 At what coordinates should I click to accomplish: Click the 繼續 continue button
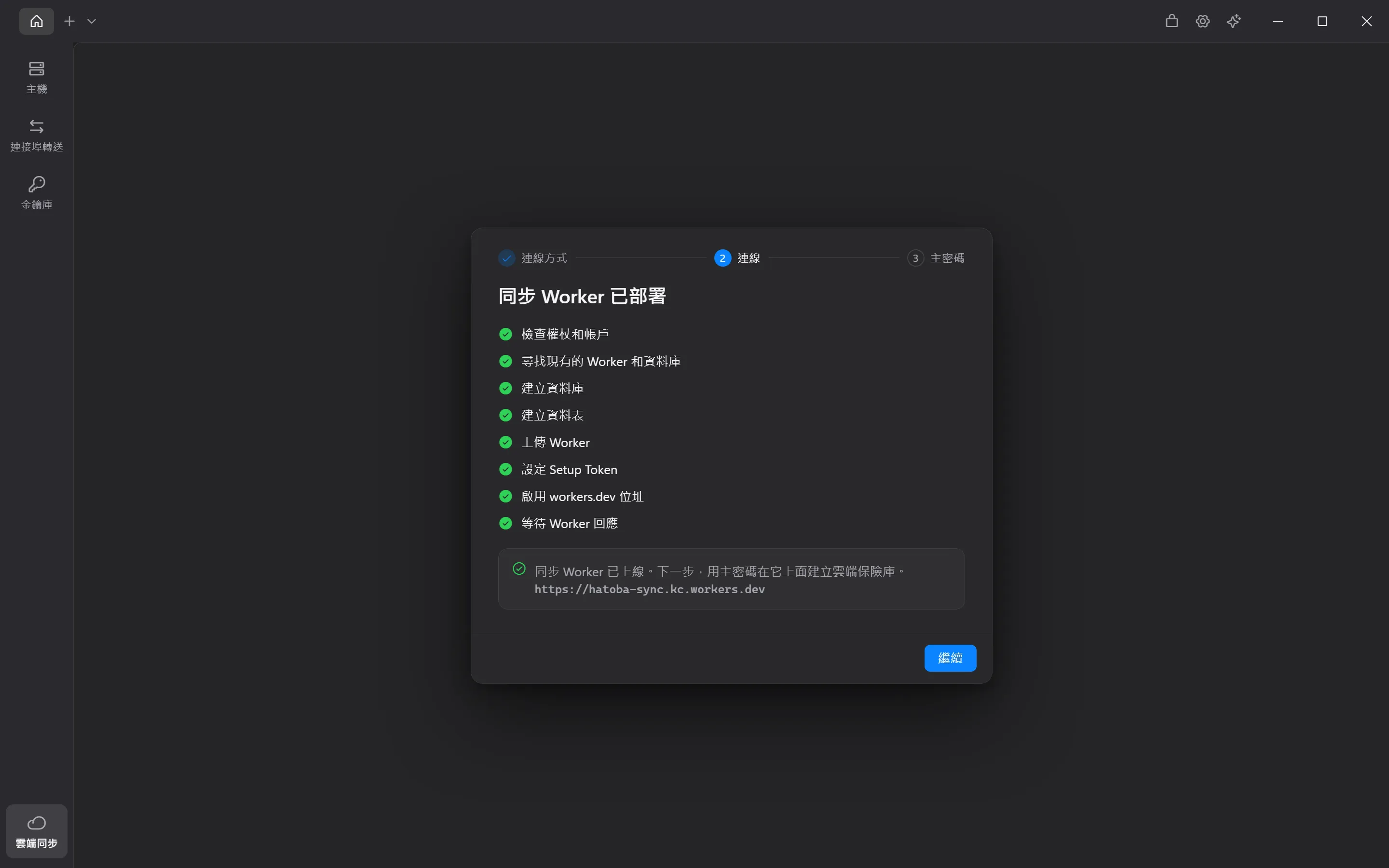[950, 658]
